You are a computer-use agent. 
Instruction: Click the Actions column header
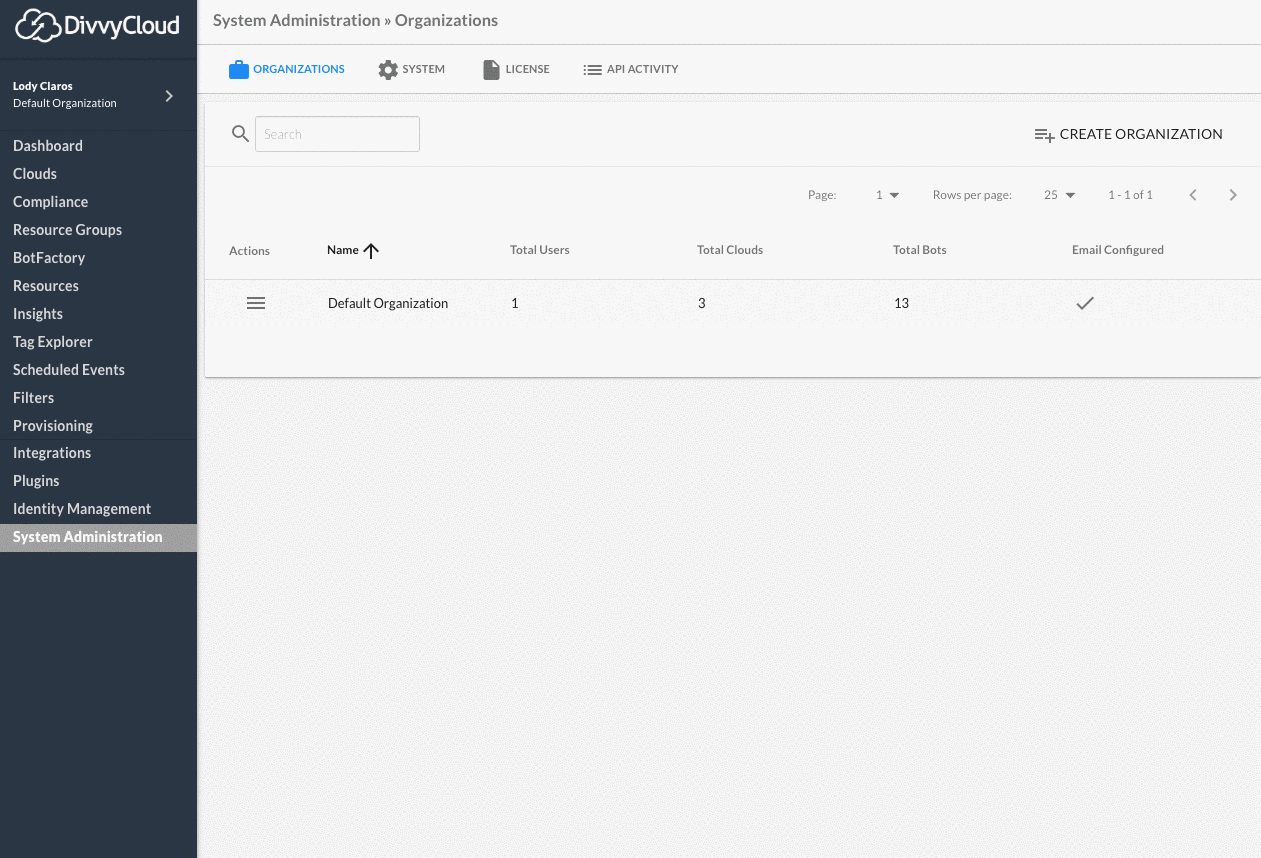(250, 251)
